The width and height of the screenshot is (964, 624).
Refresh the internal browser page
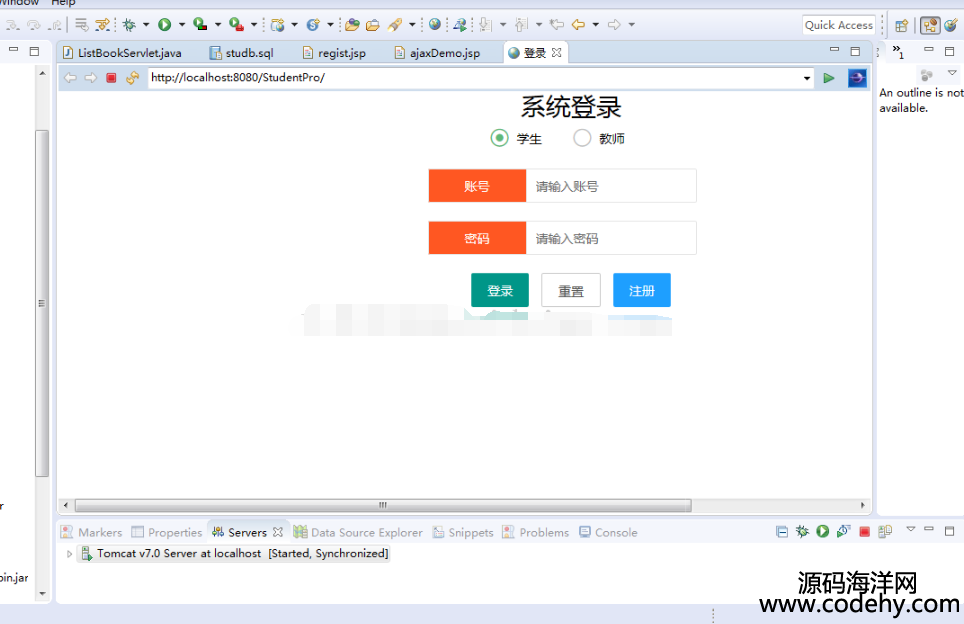132,78
